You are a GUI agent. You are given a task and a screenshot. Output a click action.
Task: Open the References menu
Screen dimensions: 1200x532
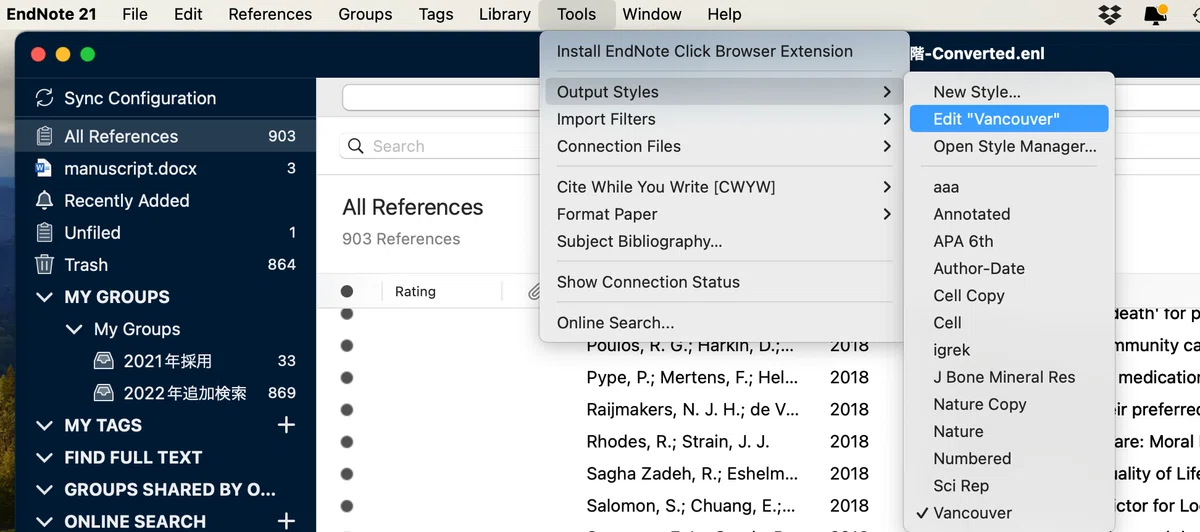(270, 14)
